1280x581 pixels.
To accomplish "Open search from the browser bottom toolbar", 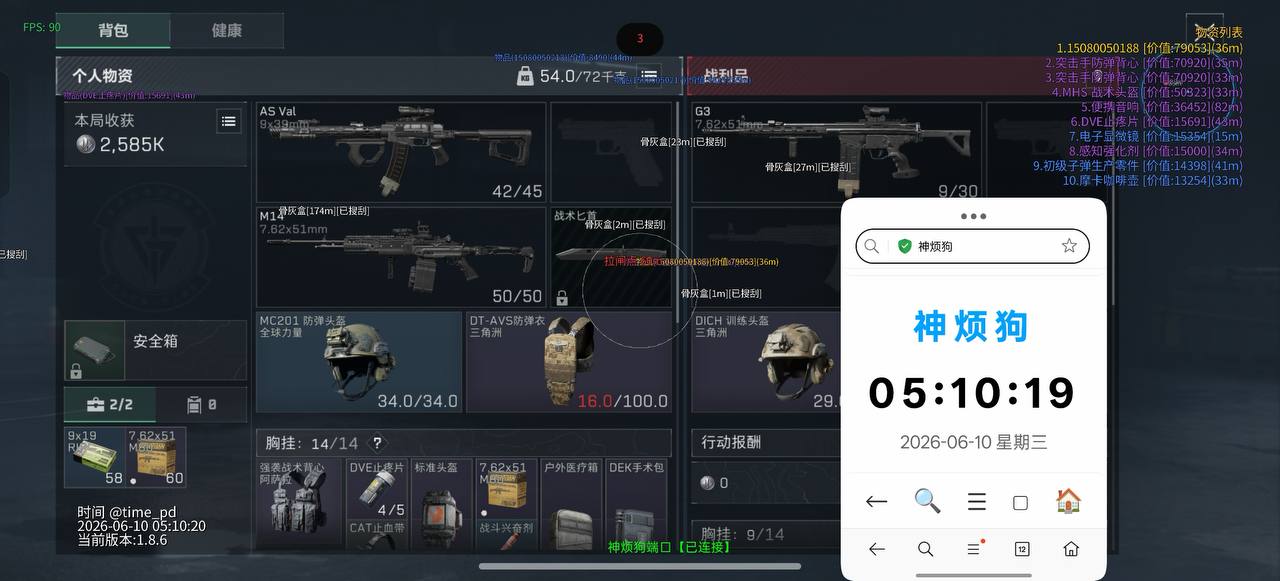I will [925, 549].
